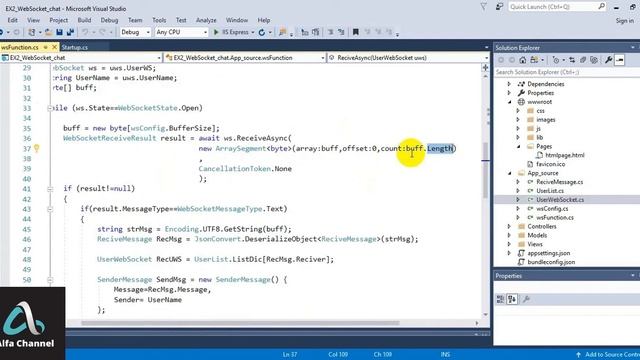Screen dimensions: 640x360
Task: Click the New Project icon
Action: (x=31, y=32)
